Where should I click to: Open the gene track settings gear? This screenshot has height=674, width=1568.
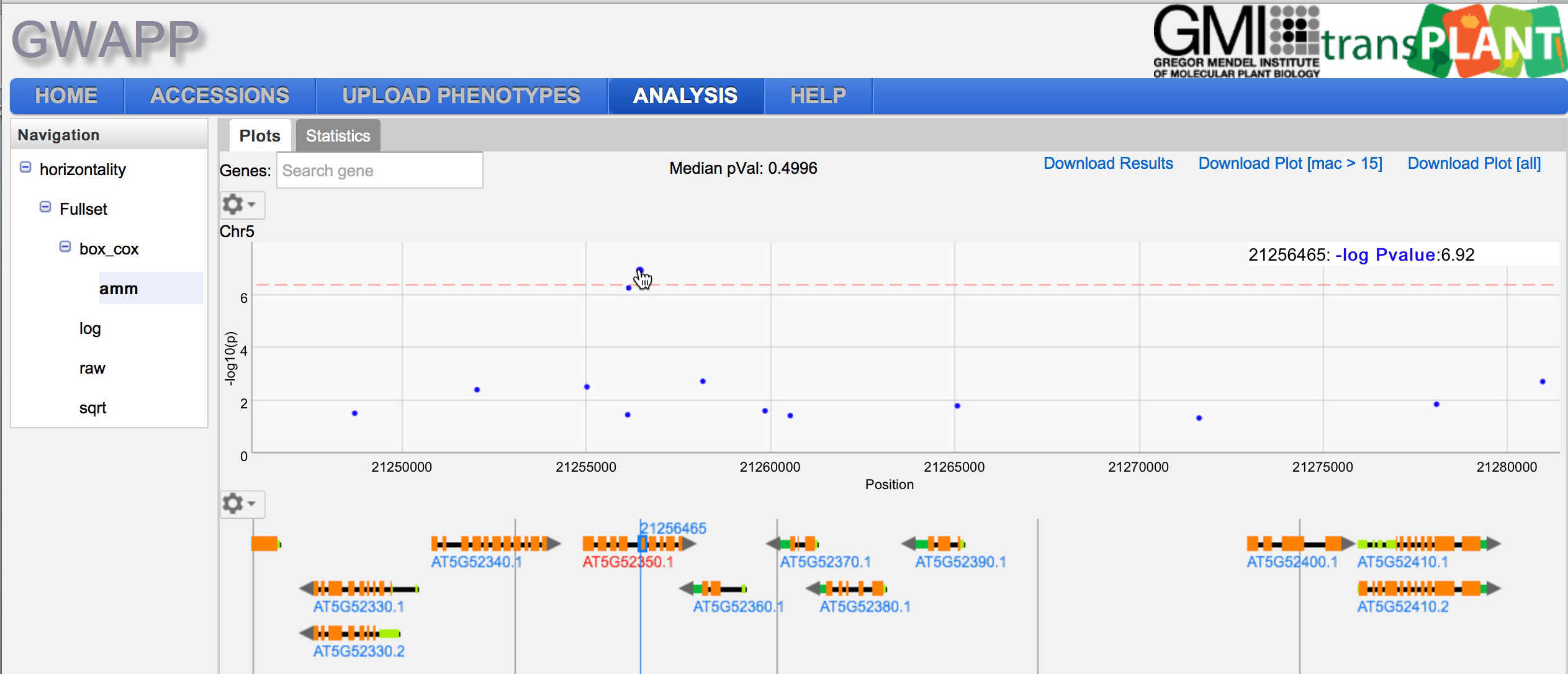[241, 504]
